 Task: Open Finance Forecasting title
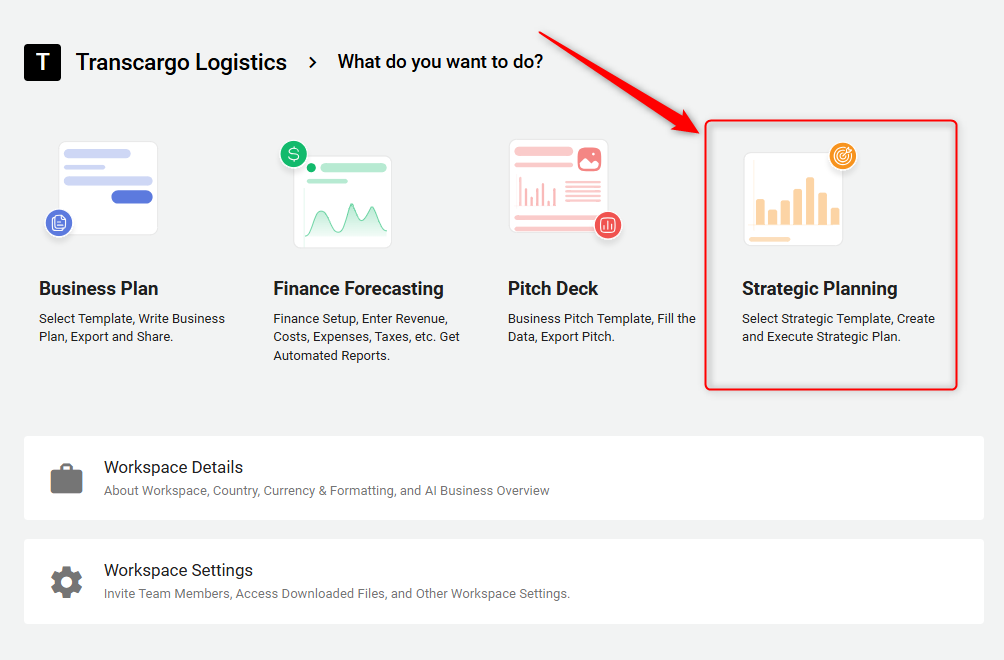click(x=358, y=288)
